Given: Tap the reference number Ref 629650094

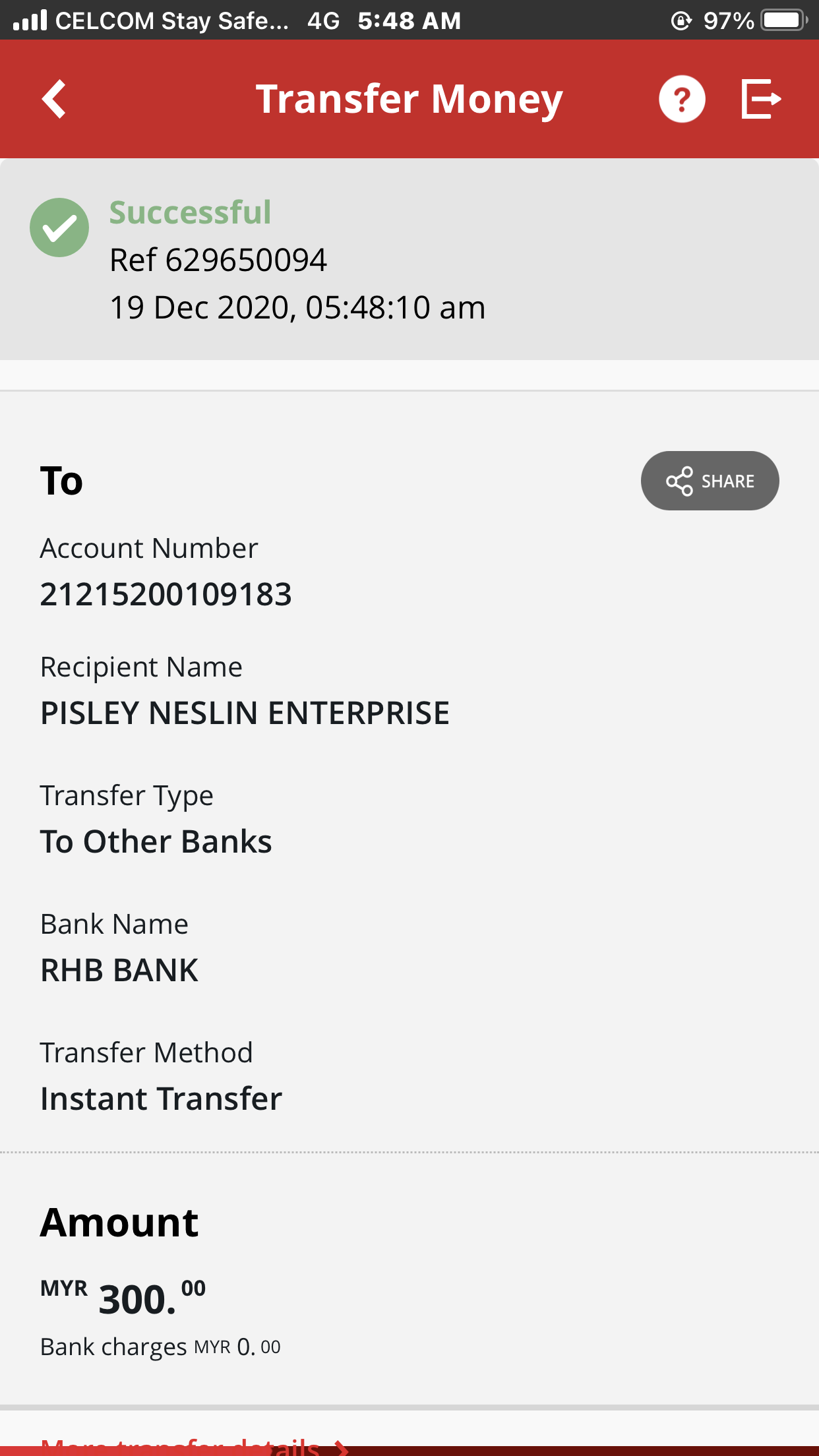Looking at the screenshot, I should [x=218, y=260].
